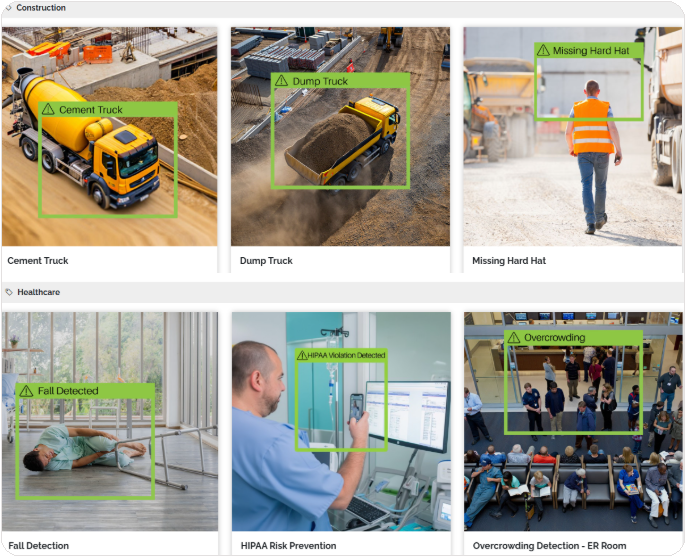
Task: Select the Healthcare section header
Action: pos(39,292)
